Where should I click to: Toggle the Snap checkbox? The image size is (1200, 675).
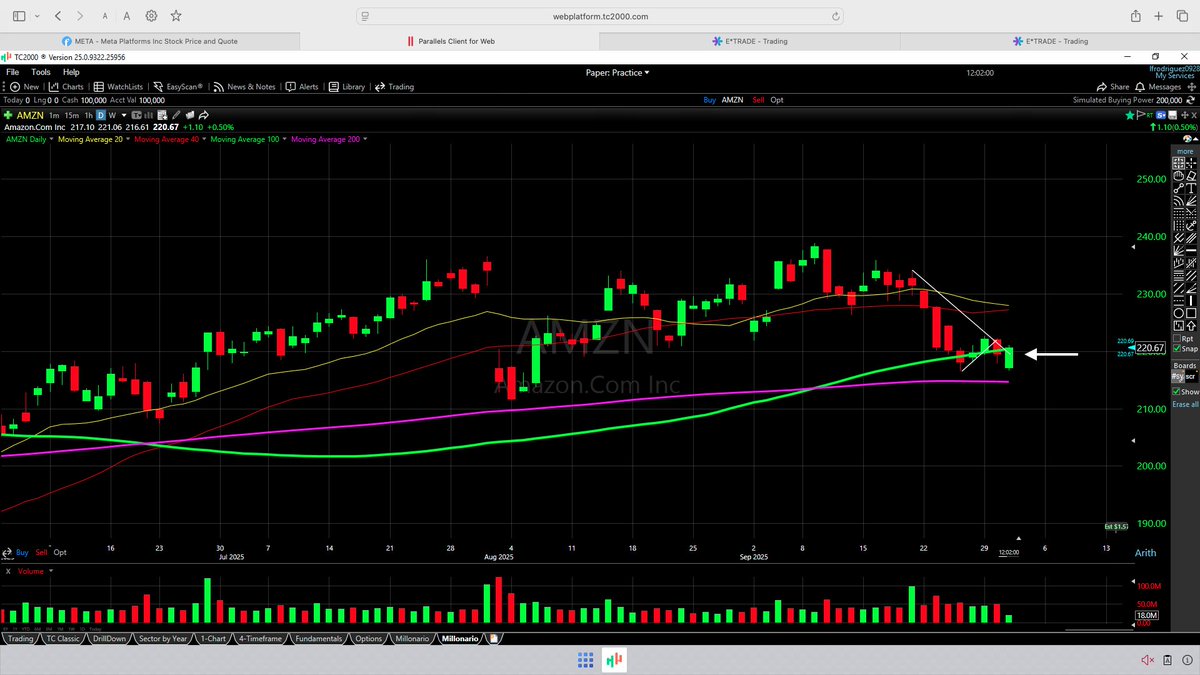(x=1177, y=349)
